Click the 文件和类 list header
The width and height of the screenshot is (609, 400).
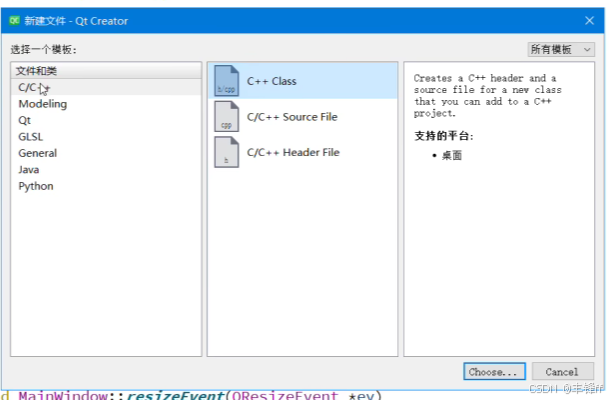[x=106, y=71]
